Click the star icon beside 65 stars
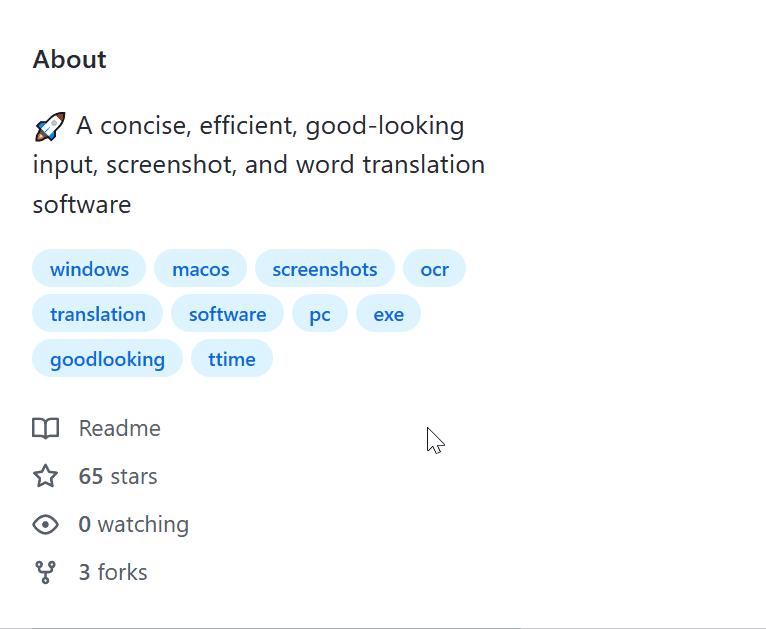This screenshot has width=766, height=629. pyautogui.click(x=45, y=476)
